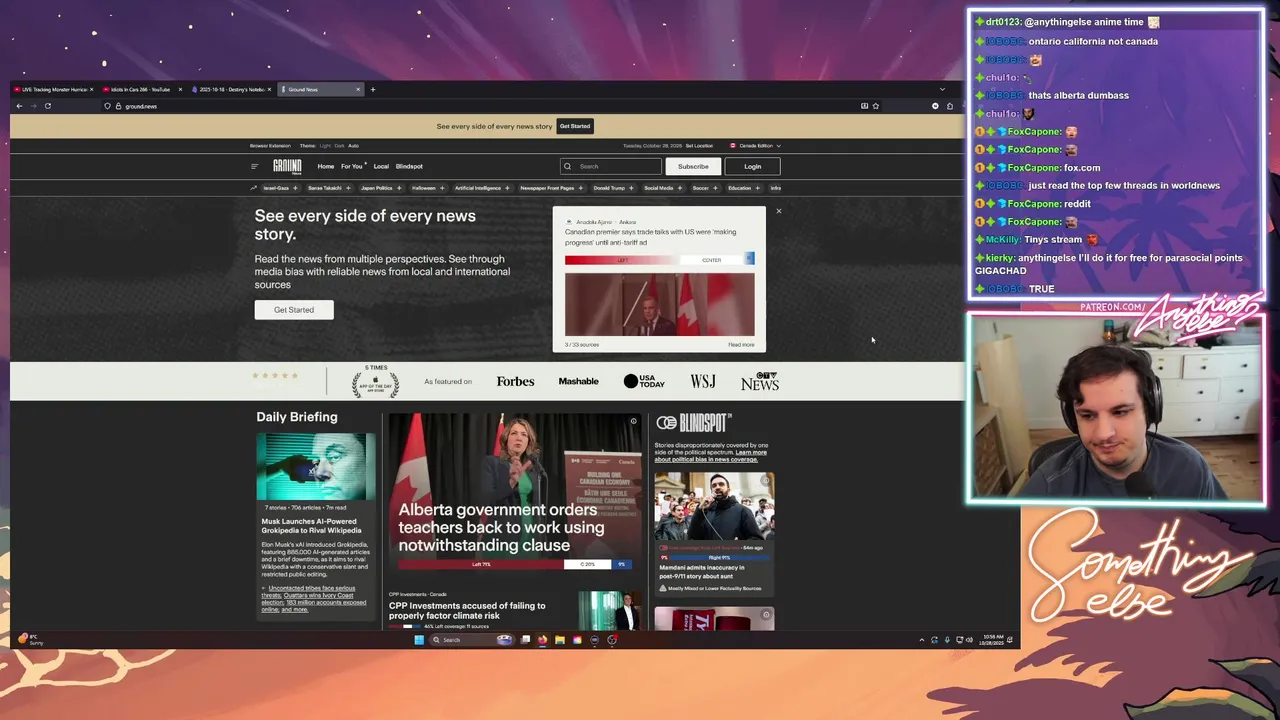This screenshot has height=720, width=1280.
Task: Open File Explorer from the taskbar
Action: click(x=560, y=640)
